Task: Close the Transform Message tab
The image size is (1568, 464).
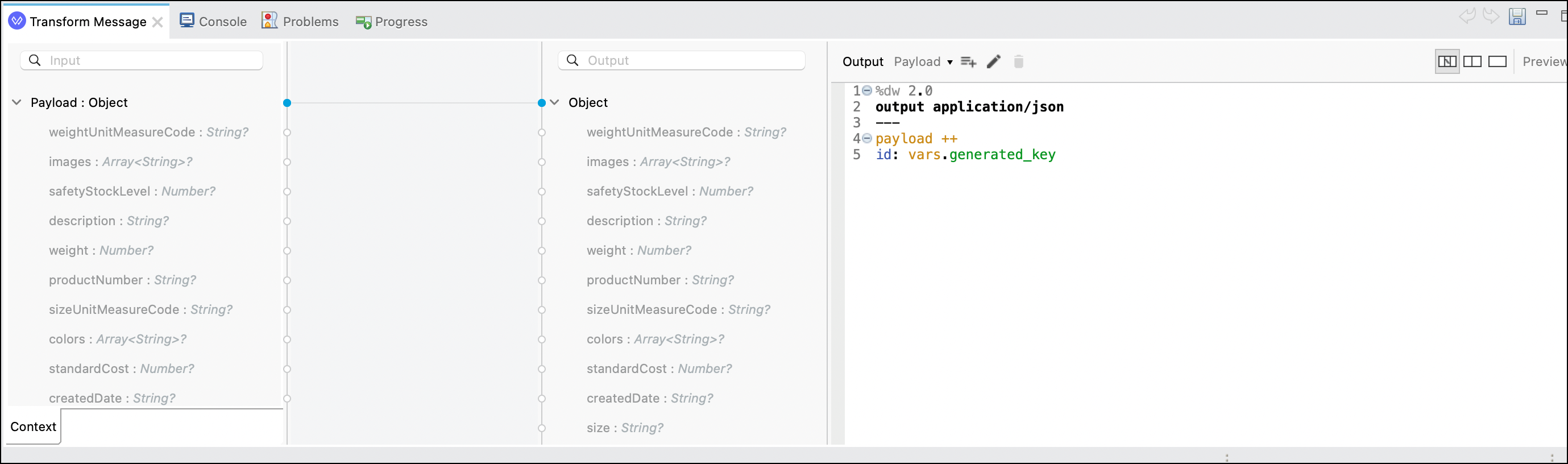Action: click(x=157, y=23)
